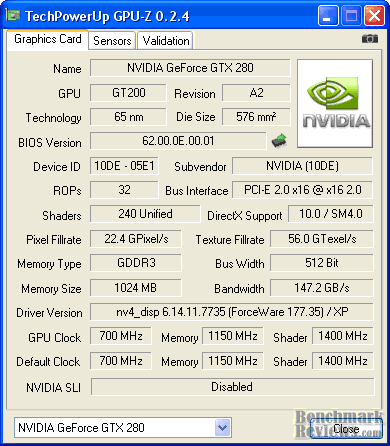Click the NVIDIA SLI field showing Disabled
This screenshot has height=446, width=390.
(232, 387)
